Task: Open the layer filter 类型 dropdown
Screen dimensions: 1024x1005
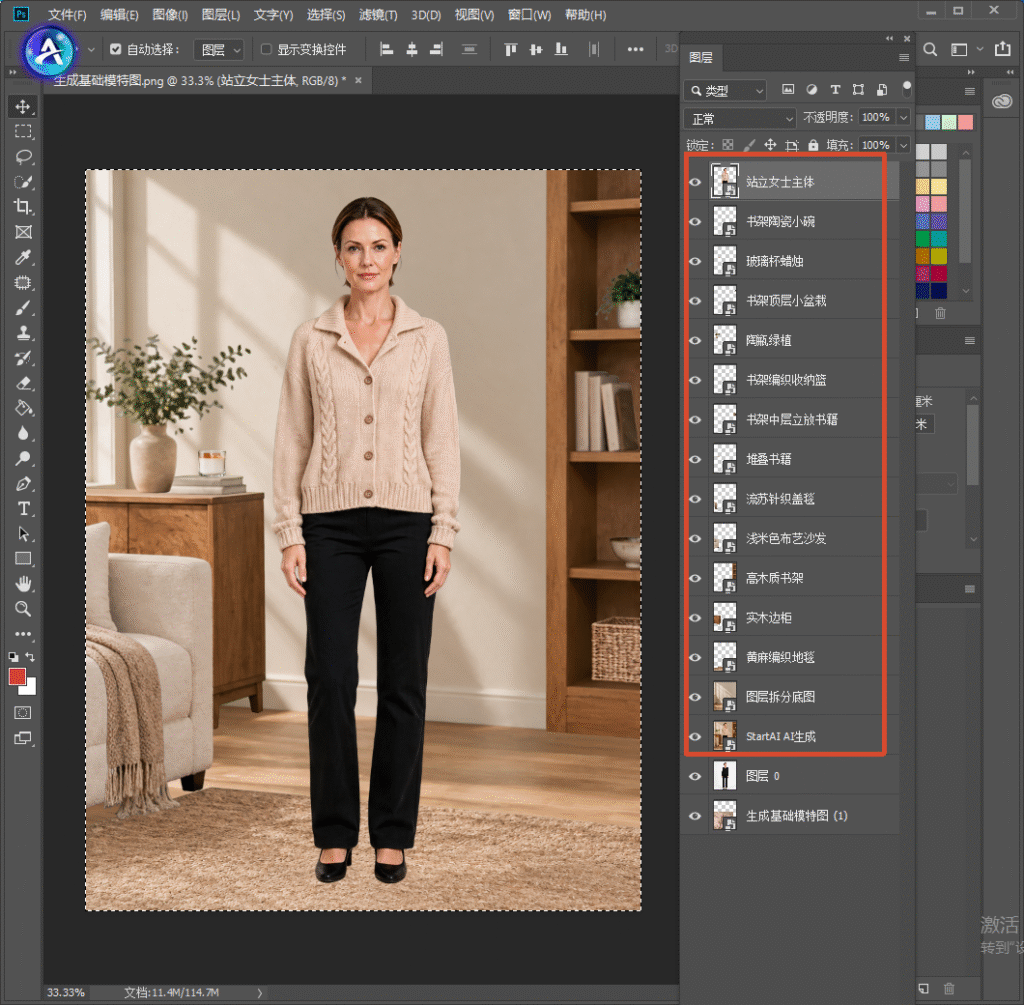Action: [725, 90]
